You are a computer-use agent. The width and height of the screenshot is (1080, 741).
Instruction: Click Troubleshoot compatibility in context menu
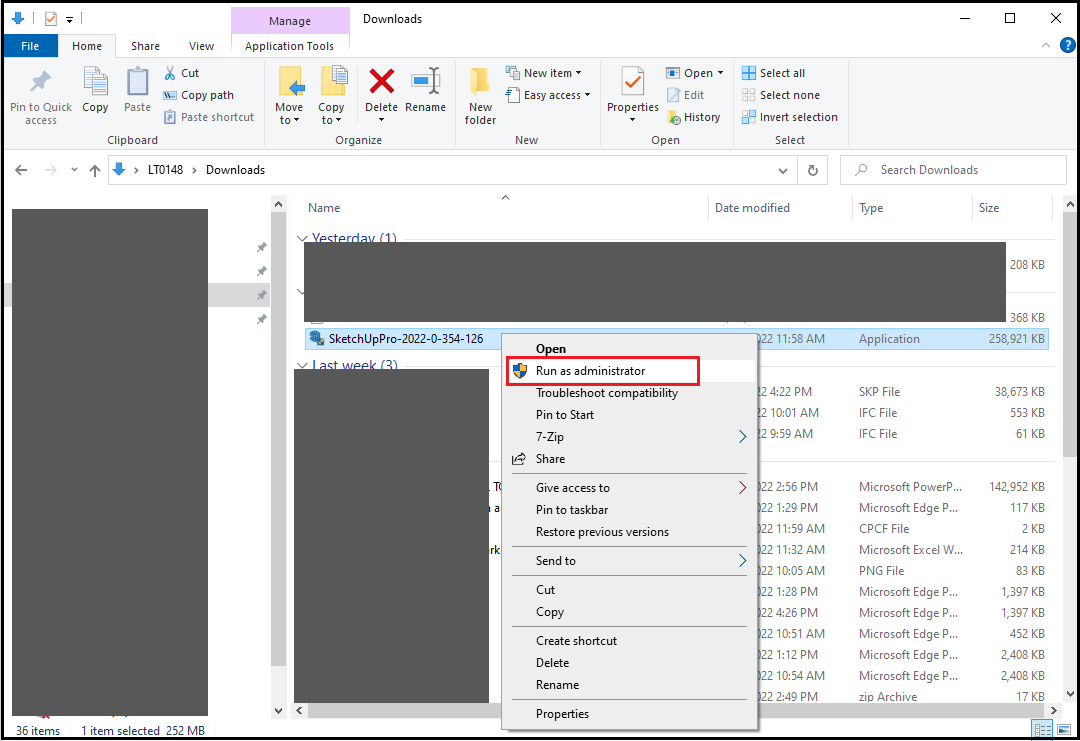click(606, 393)
